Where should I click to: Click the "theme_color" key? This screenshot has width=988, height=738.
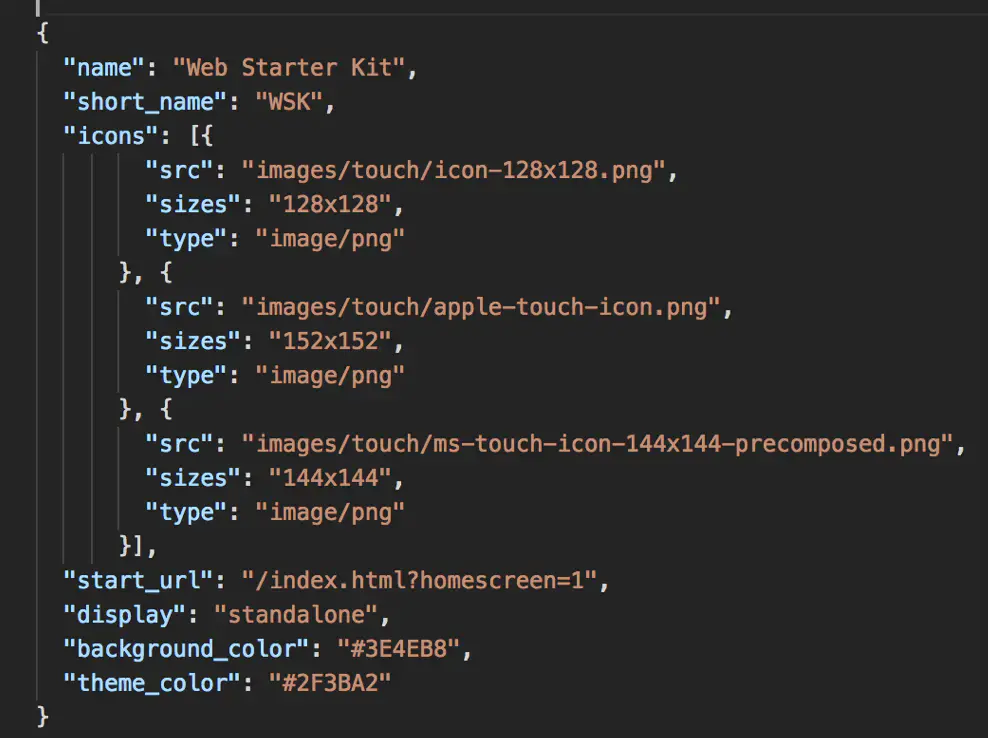[x=152, y=683]
